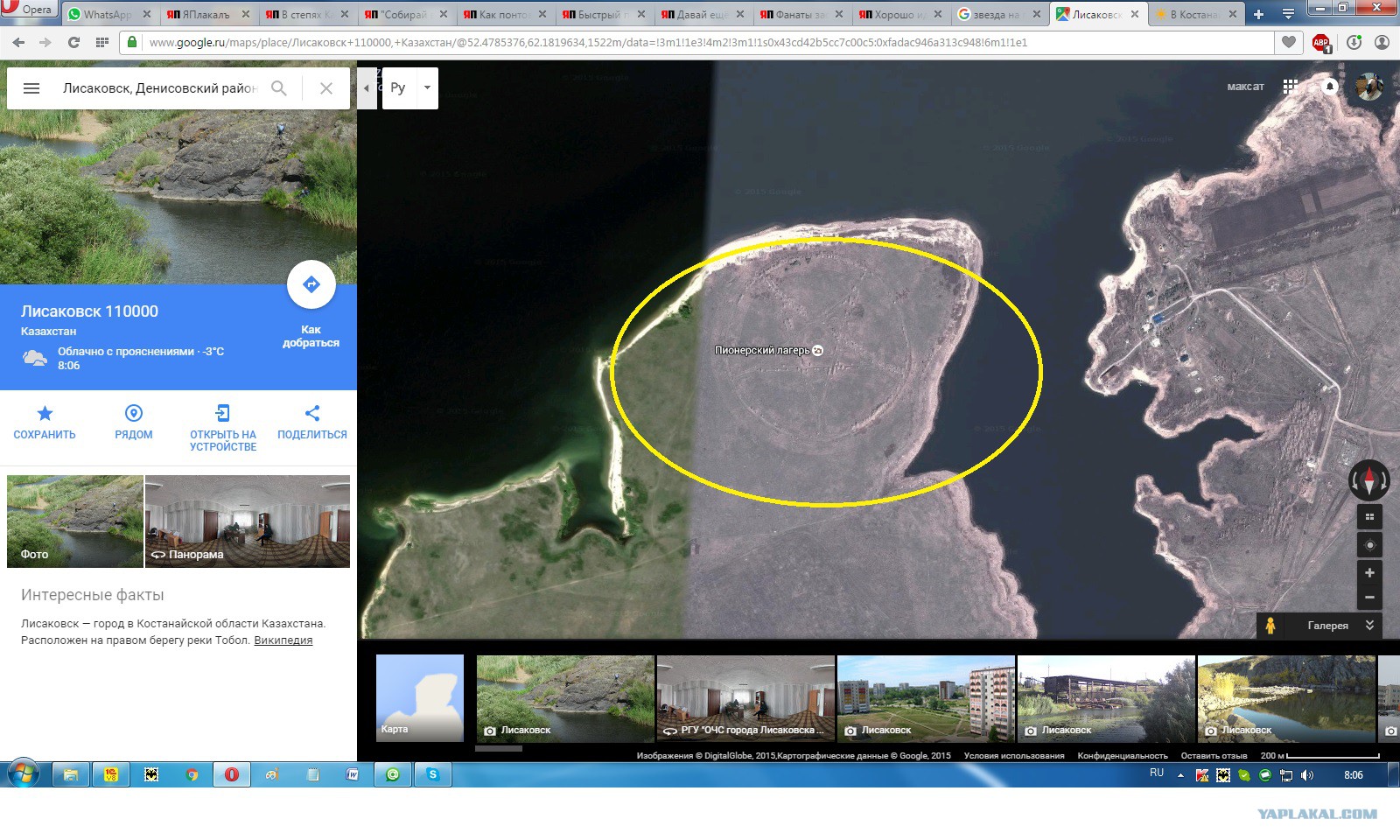The image size is (1400, 840).
Task: Switch to Карта map view thumbnail
Action: (420, 698)
